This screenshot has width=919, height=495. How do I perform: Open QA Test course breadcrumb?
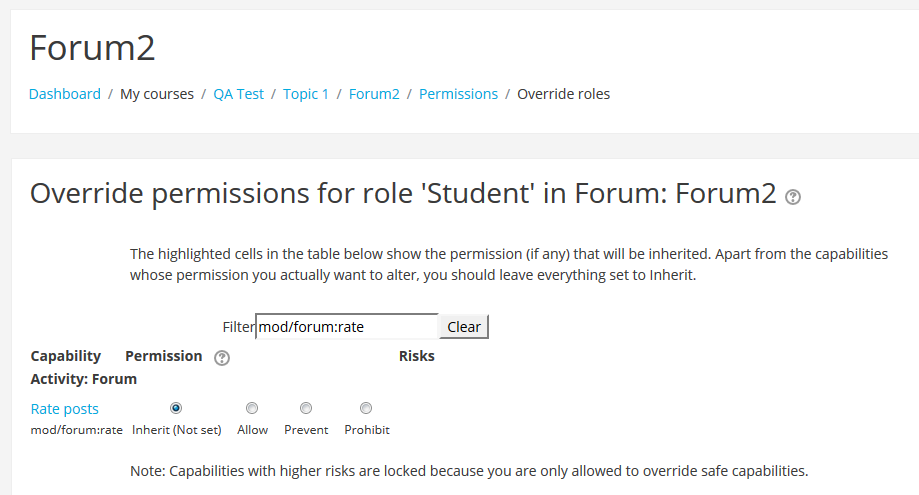click(239, 94)
